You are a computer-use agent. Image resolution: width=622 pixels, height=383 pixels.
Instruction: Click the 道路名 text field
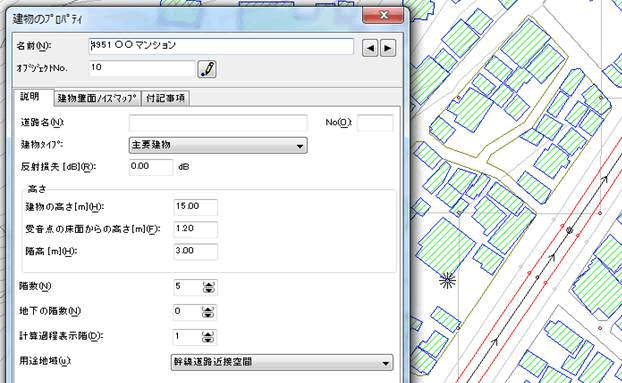218,123
